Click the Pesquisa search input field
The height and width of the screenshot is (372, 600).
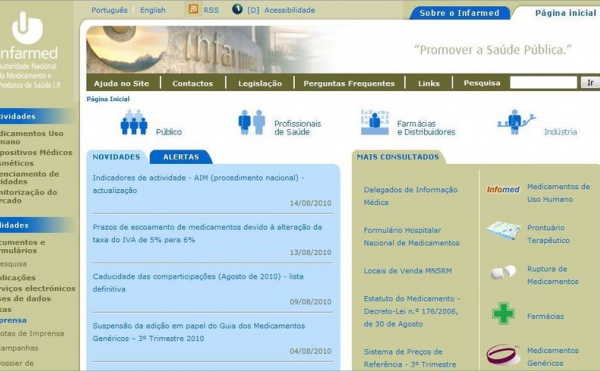pyautogui.click(x=543, y=83)
